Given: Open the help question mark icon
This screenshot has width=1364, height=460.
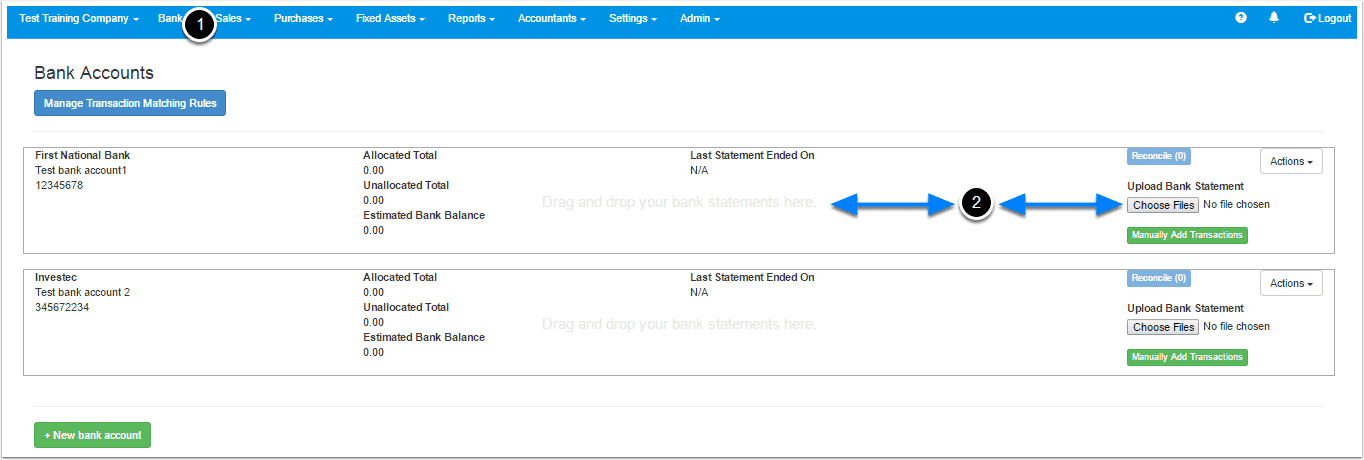Looking at the screenshot, I should click(1241, 18).
